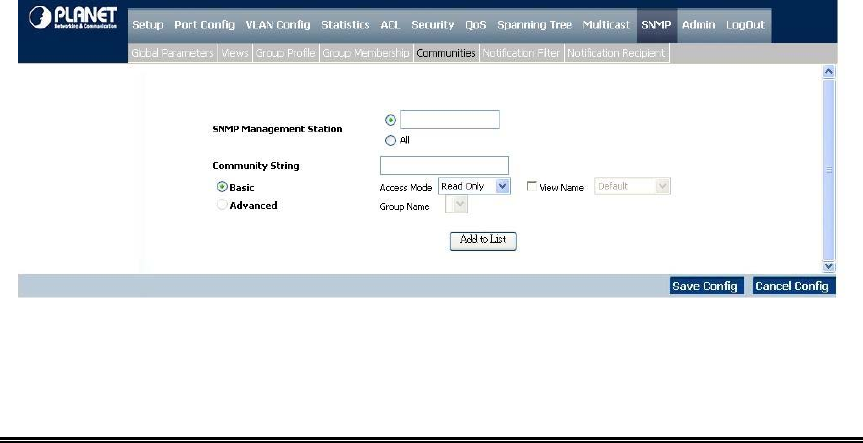863x443 pixels.
Task: Go to the Spanning Tree menu
Action: click(532, 23)
